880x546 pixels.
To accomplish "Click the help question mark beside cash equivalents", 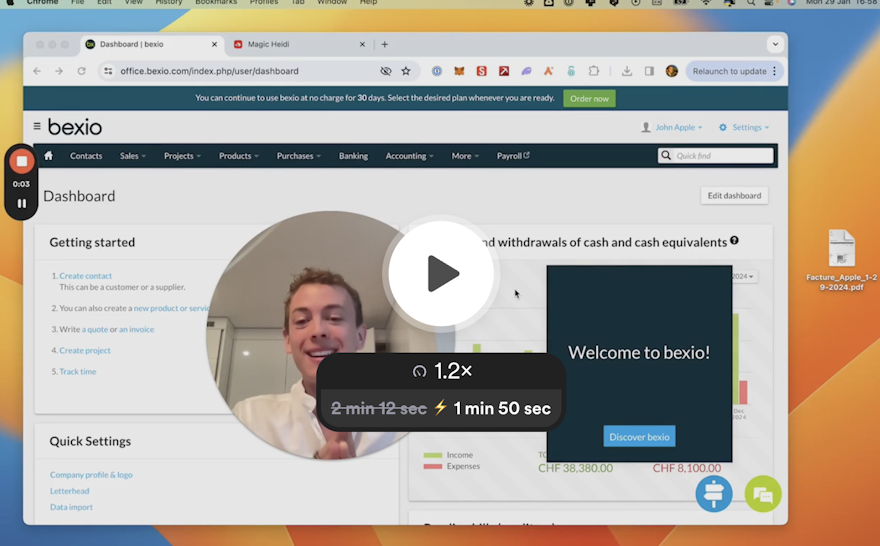I will pos(734,241).
